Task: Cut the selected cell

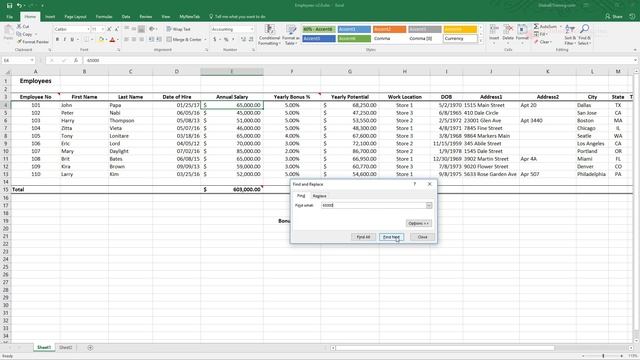Action: pyautogui.click(x=23, y=27)
